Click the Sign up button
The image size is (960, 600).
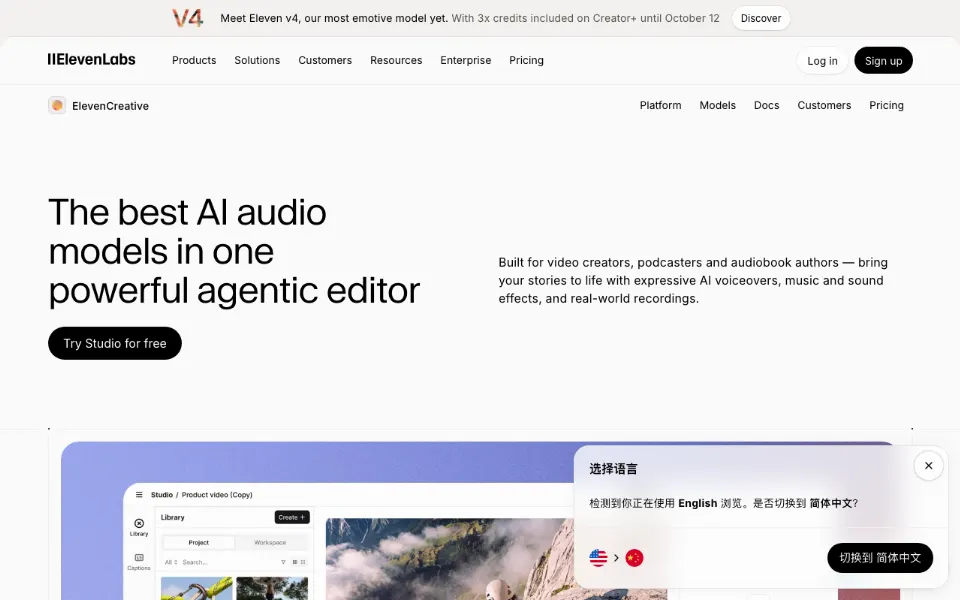(883, 61)
